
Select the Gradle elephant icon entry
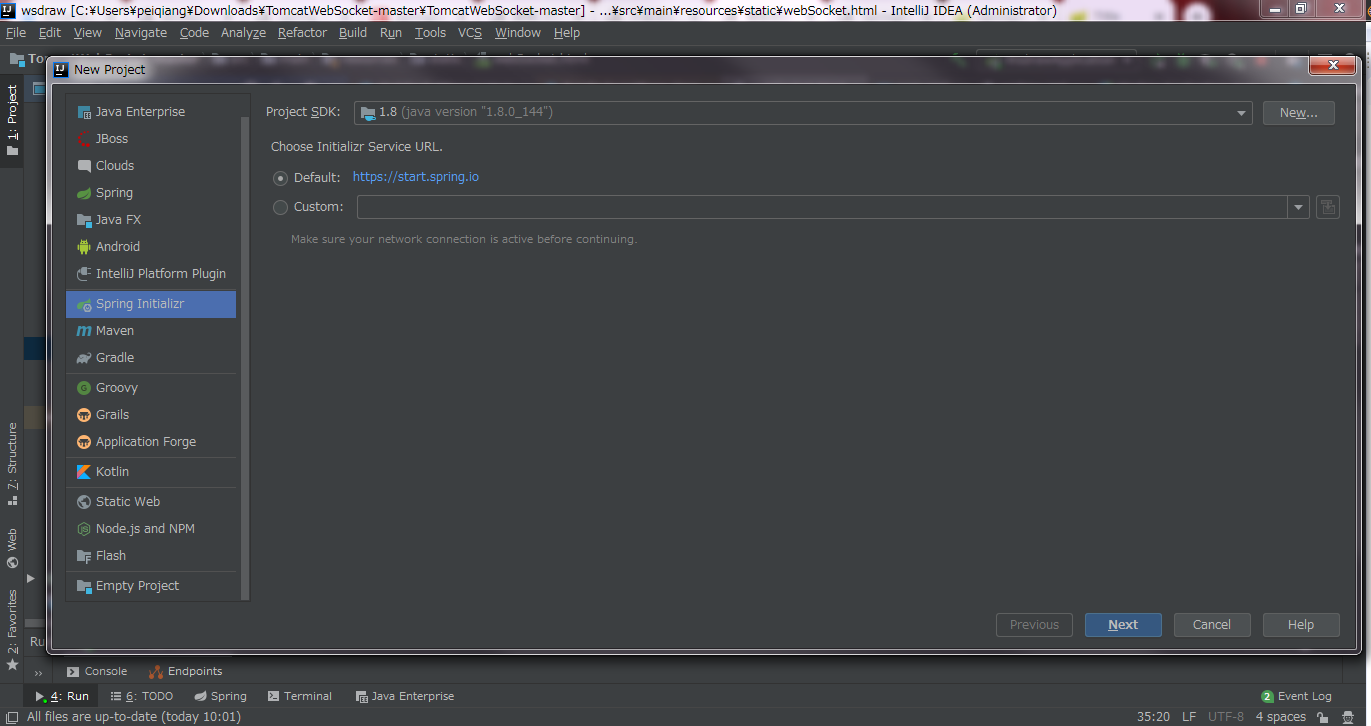tap(84, 358)
